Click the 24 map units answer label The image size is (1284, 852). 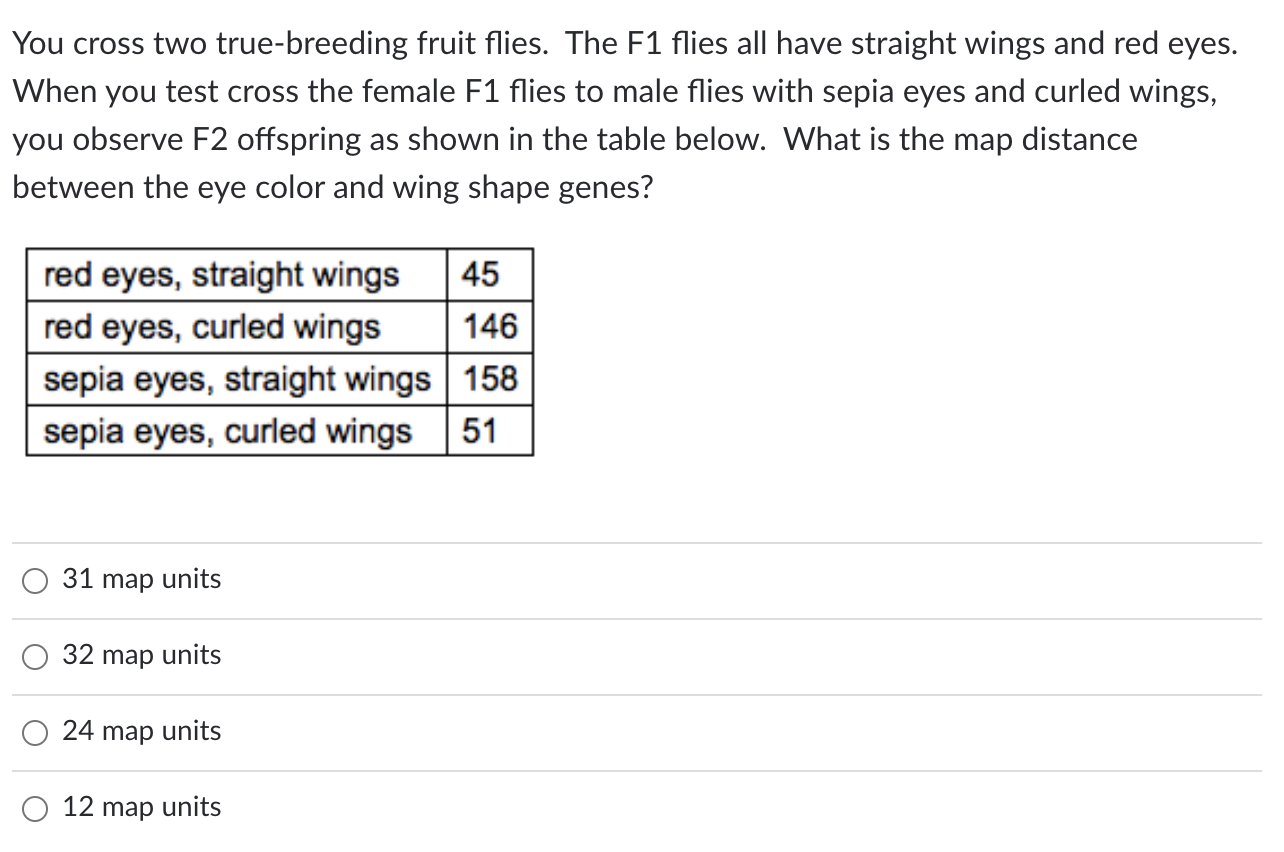coord(141,731)
